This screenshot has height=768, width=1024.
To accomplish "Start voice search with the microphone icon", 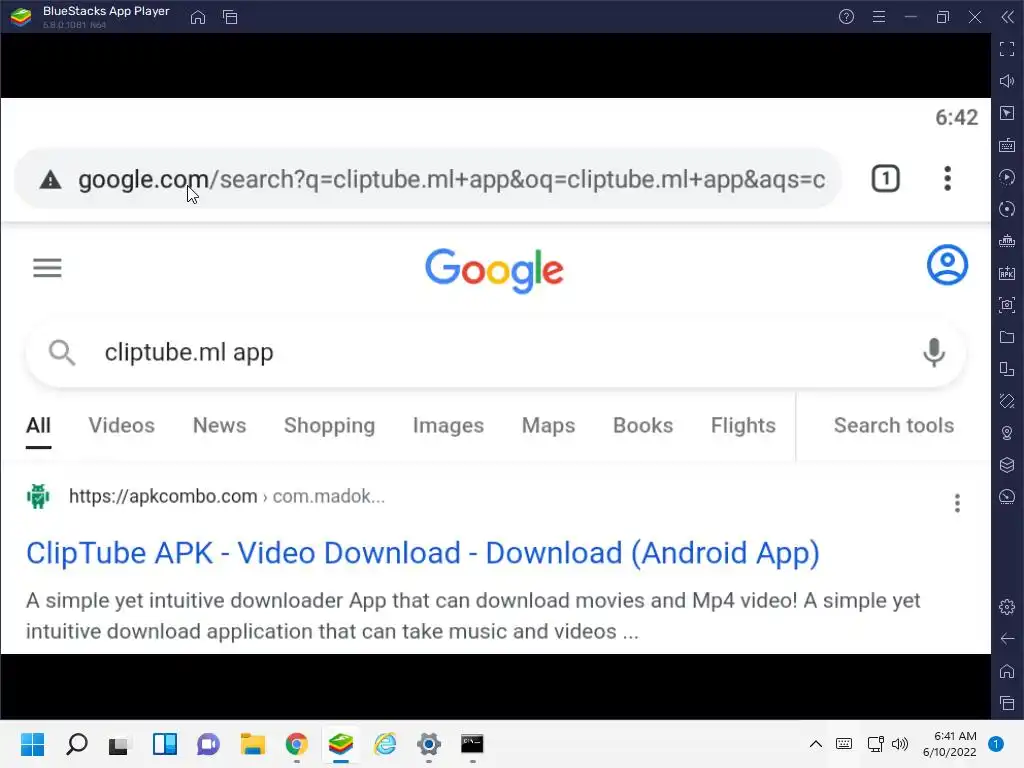I will (934, 353).
